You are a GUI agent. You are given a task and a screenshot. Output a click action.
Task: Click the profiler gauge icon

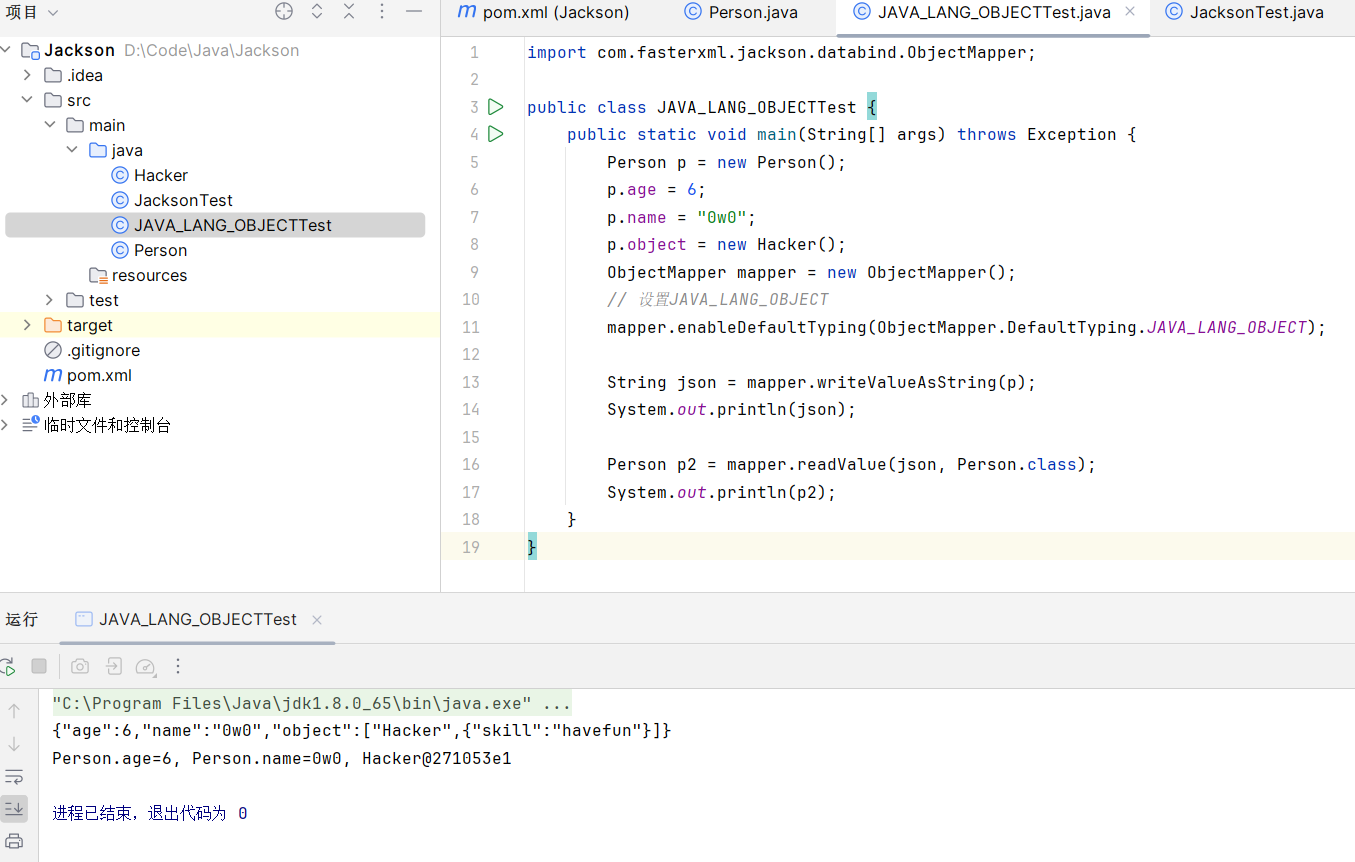[x=146, y=666]
